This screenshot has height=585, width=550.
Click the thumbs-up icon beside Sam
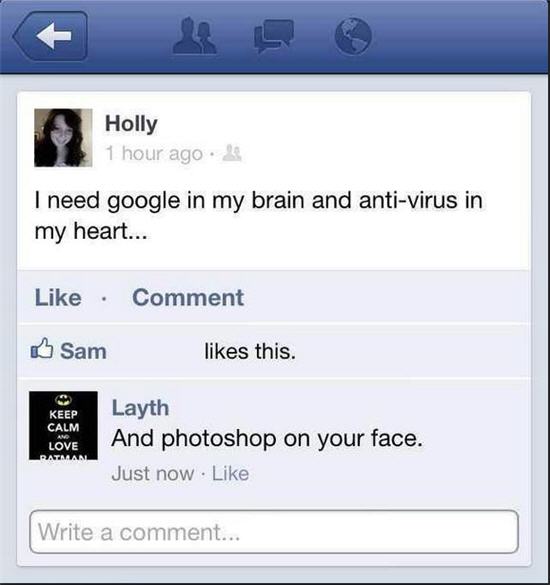[x=41, y=348]
